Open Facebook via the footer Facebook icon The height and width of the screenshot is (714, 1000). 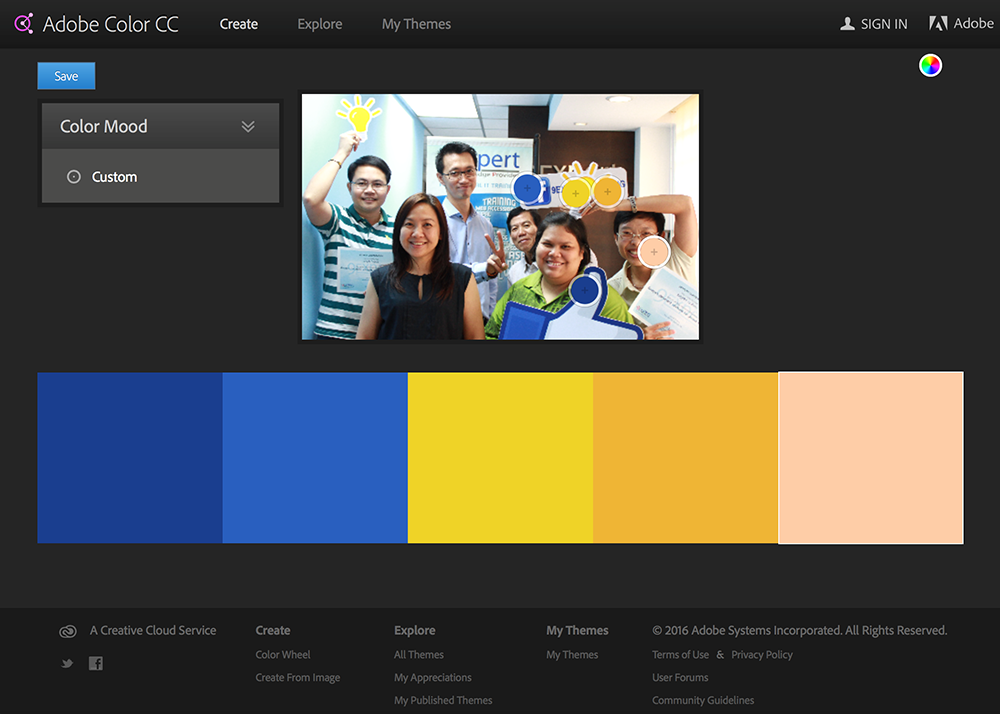[x=95, y=663]
